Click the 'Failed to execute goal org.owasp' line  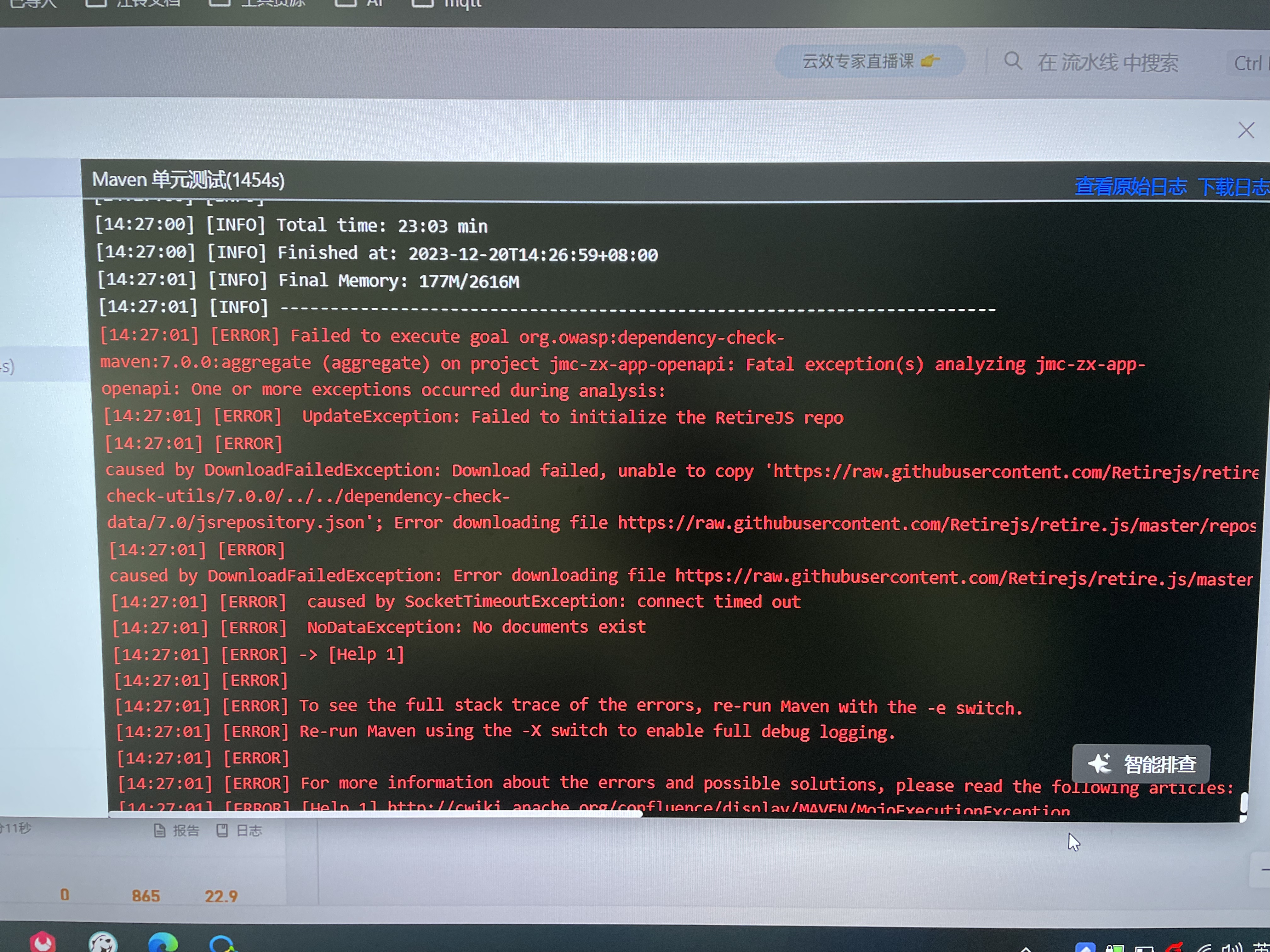(x=442, y=336)
